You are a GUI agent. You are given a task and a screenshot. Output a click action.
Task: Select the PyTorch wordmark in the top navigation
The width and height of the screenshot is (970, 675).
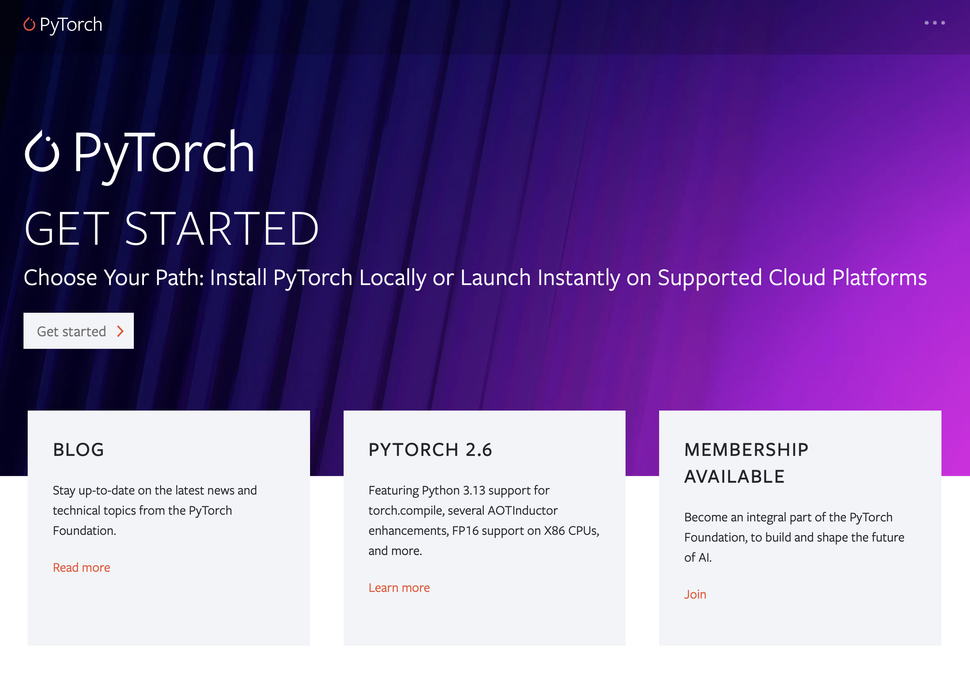(71, 24)
